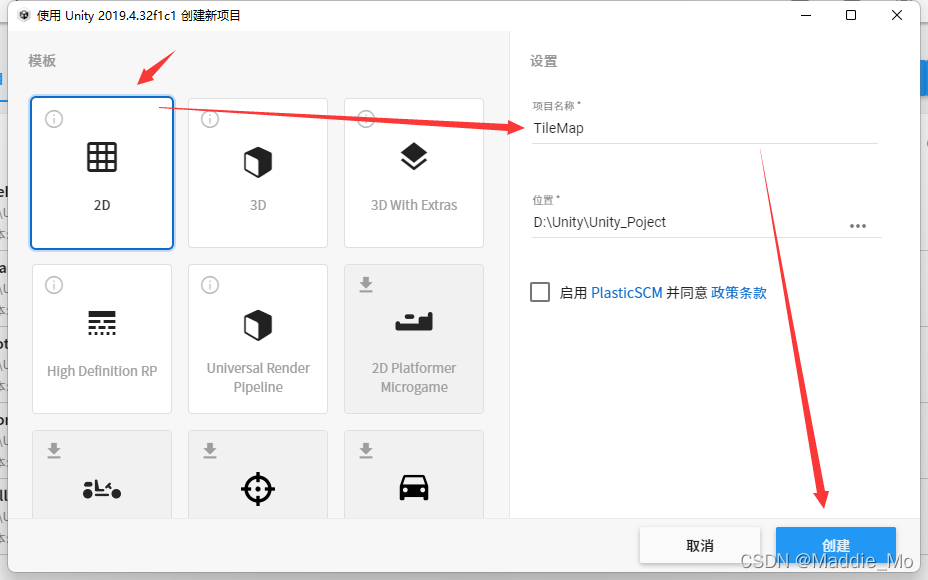
Task: Show info for the 2D template
Action: pos(54,119)
